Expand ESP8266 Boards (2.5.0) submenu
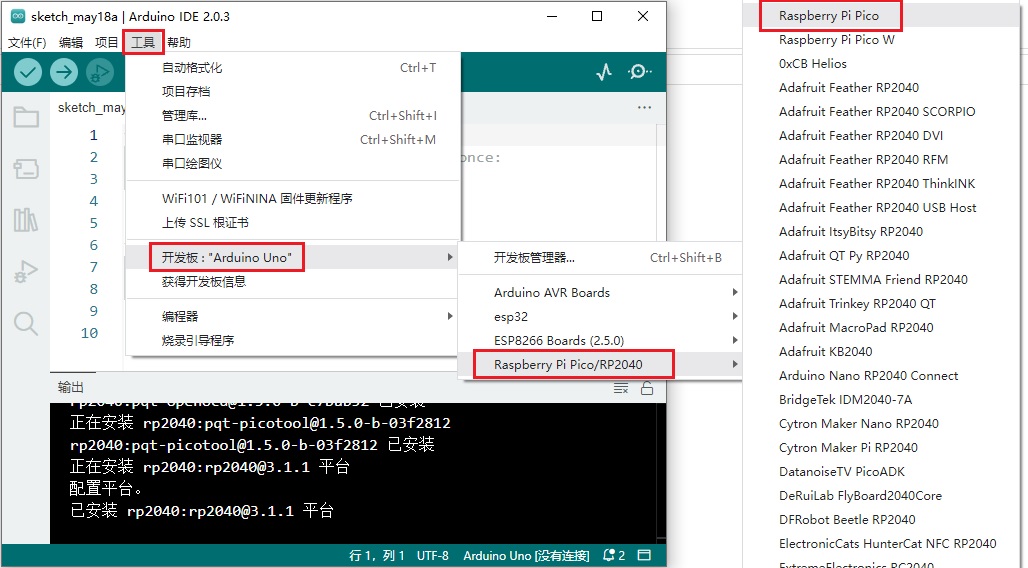Image resolution: width=1028 pixels, height=568 pixels. click(x=600, y=340)
